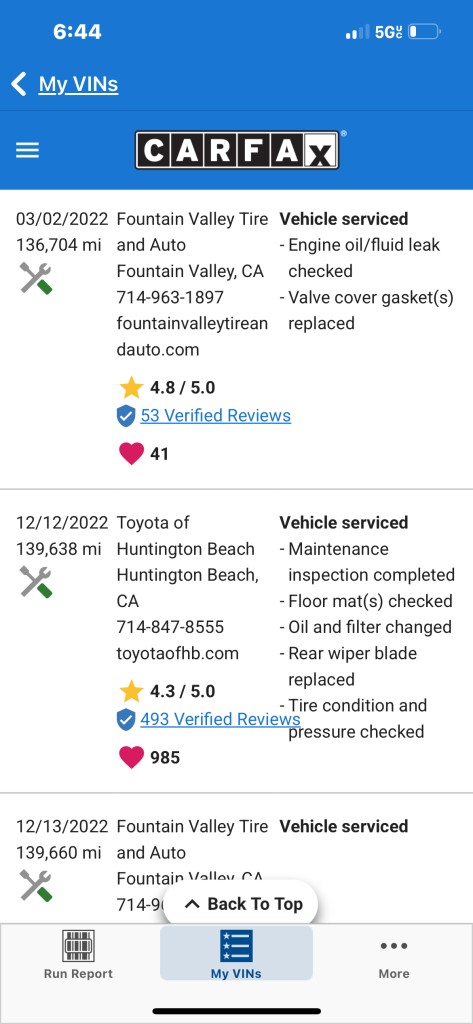Switch to Run Report tab
Viewport: 473px width, 1024px height.
[78, 954]
